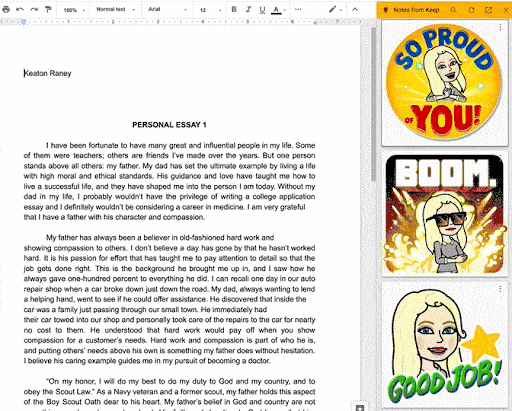Viewport: 512px width, 411px height.
Task: Click the Print icon
Action: click(6, 9)
